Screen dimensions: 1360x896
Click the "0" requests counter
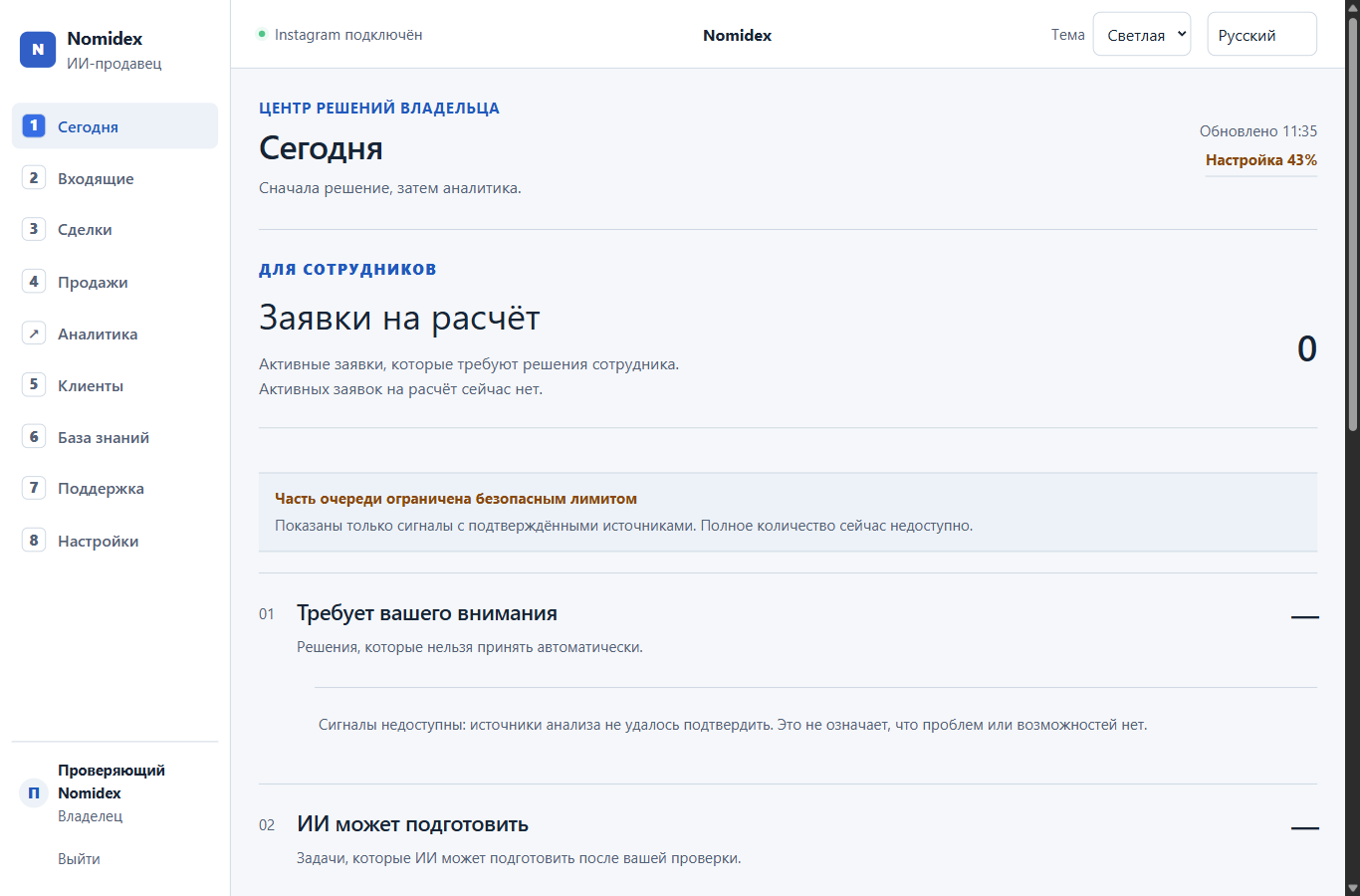[x=1307, y=348]
